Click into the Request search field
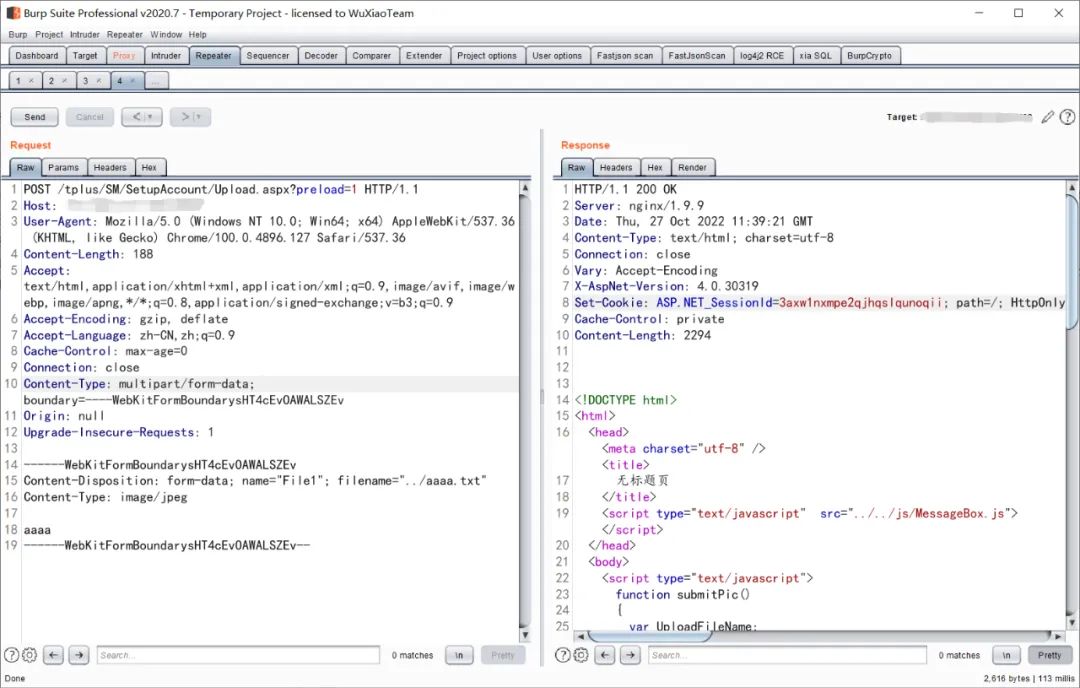This screenshot has width=1080, height=688. point(238,655)
